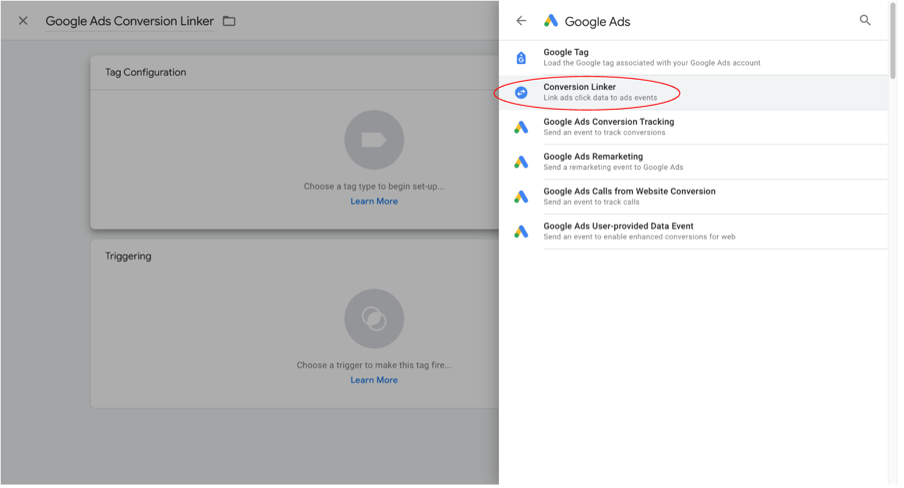The image size is (904, 488).
Task: Open Learn More under Tag Configuration
Action: click(374, 202)
